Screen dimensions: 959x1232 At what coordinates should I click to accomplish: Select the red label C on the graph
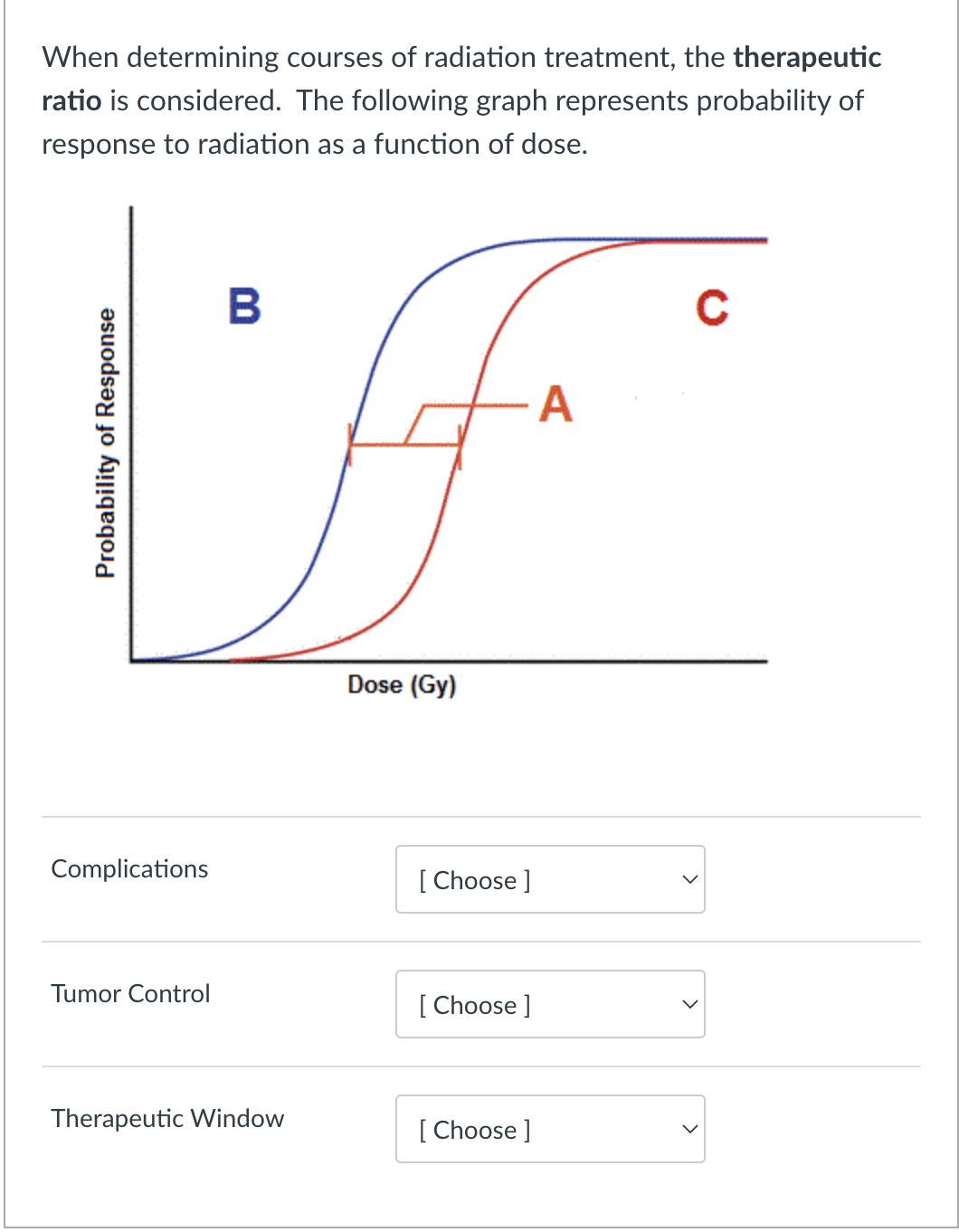pos(713,308)
